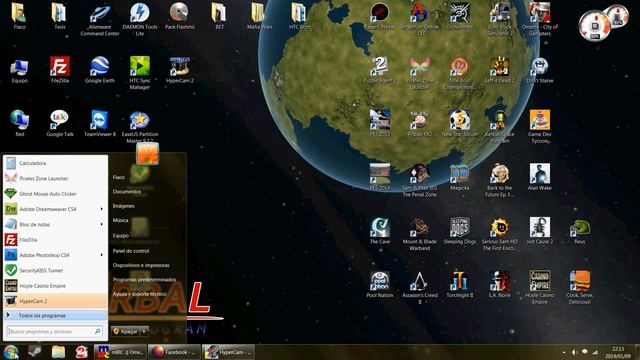Open Hoyle Casino Empire from Start menu
This screenshot has width=640, height=360.
(x=55, y=286)
